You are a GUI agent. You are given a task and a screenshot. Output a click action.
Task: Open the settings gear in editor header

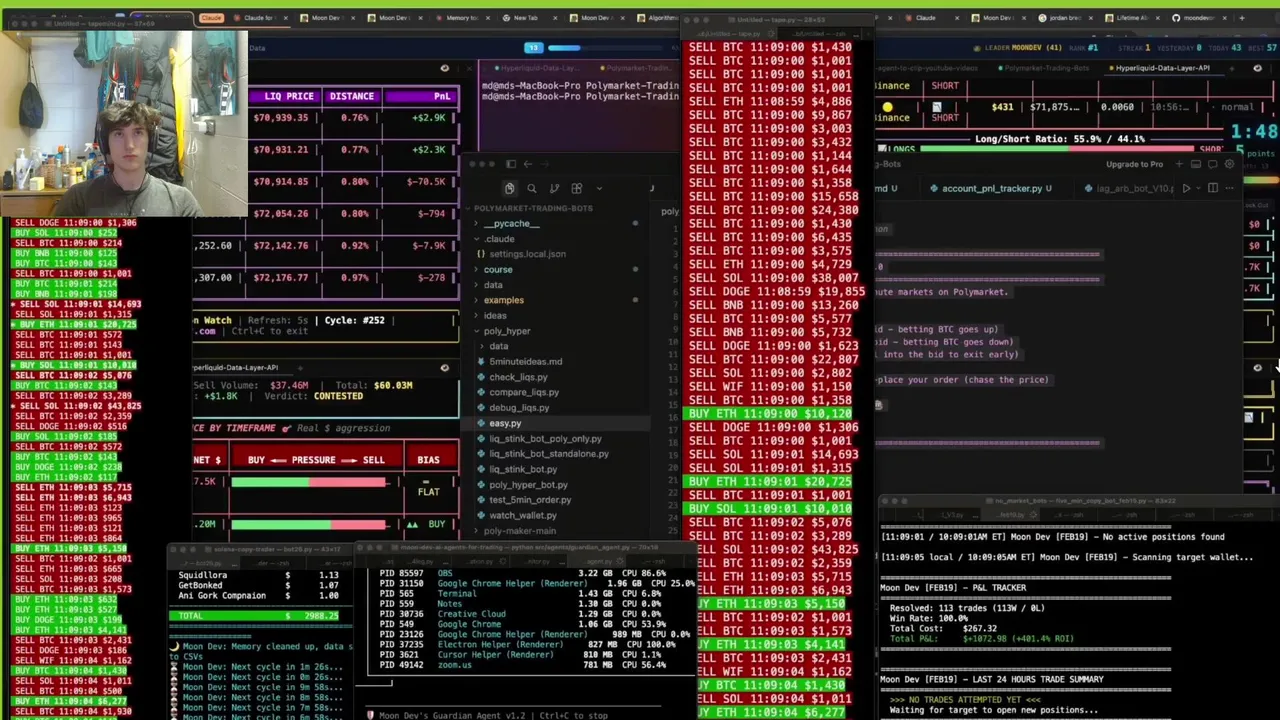pos(1229,164)
